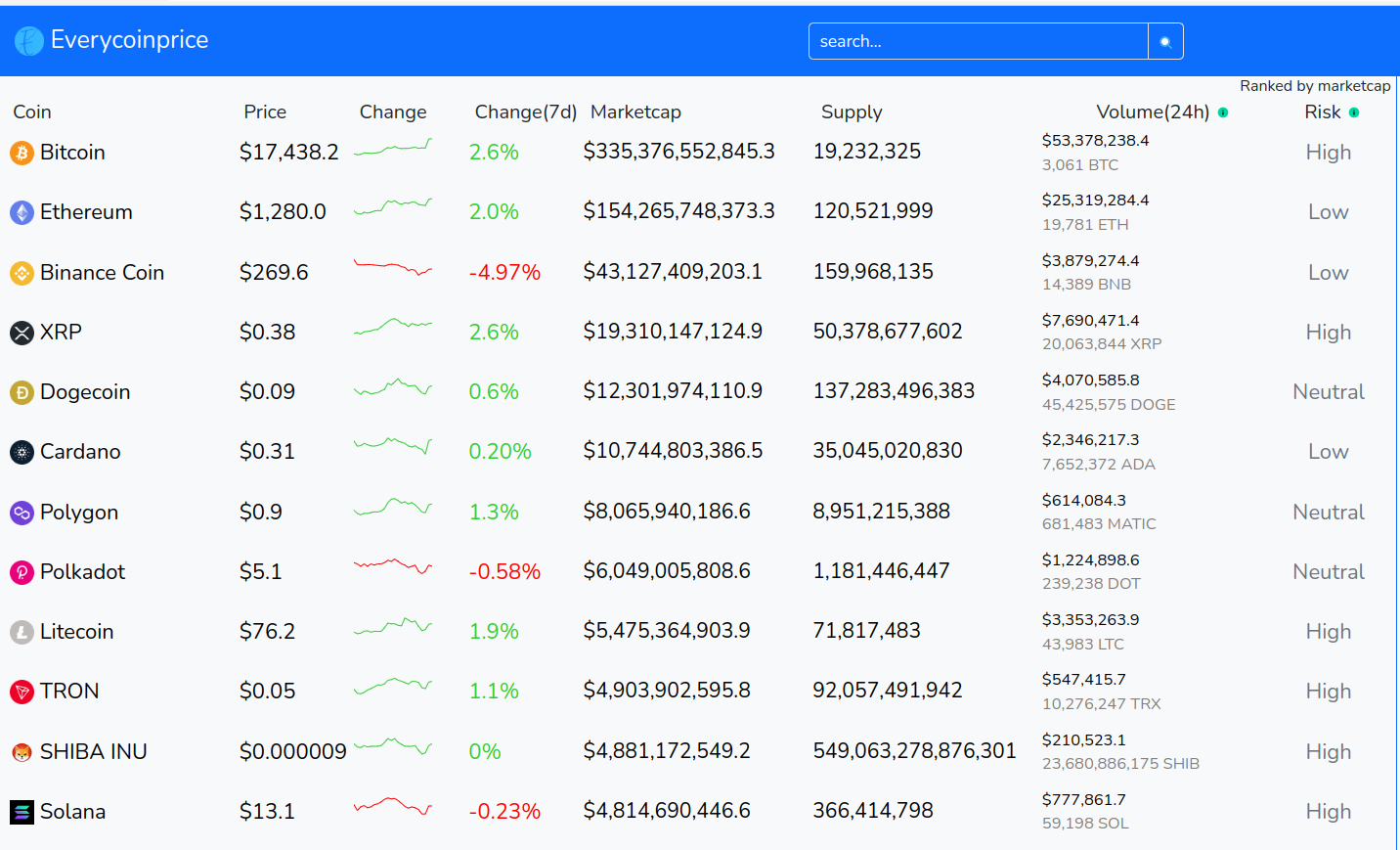Click the Marketcap column header
The image size is (1400, 850).
click(635, 112)
